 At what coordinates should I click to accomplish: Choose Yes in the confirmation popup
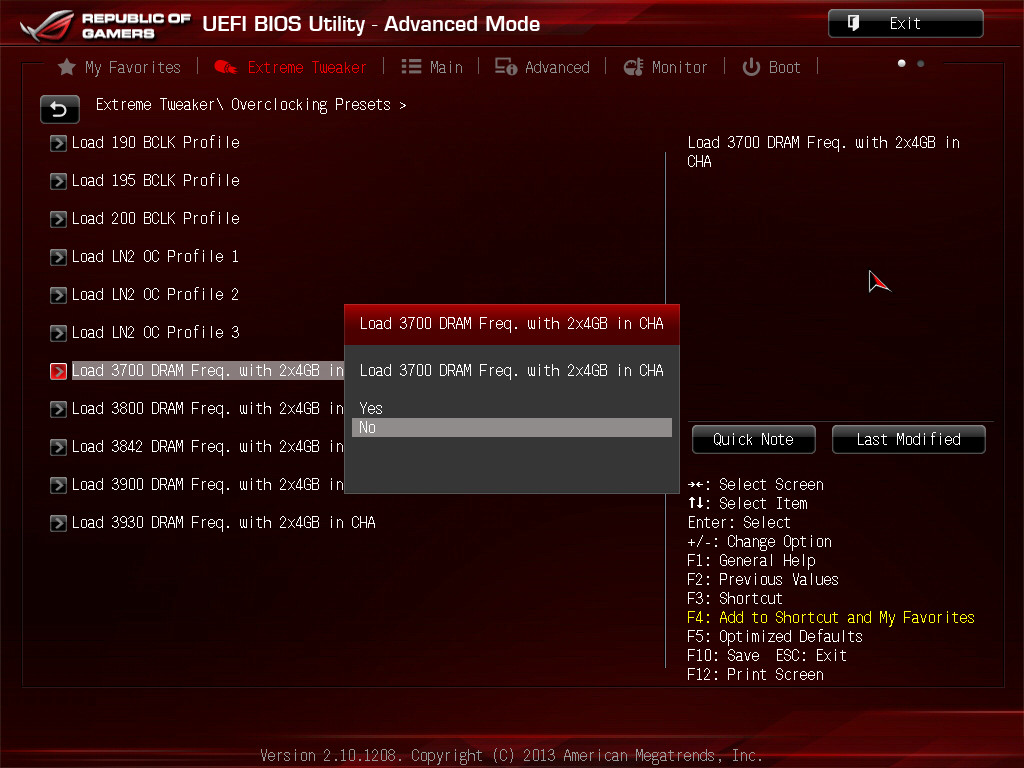(371, 408)
